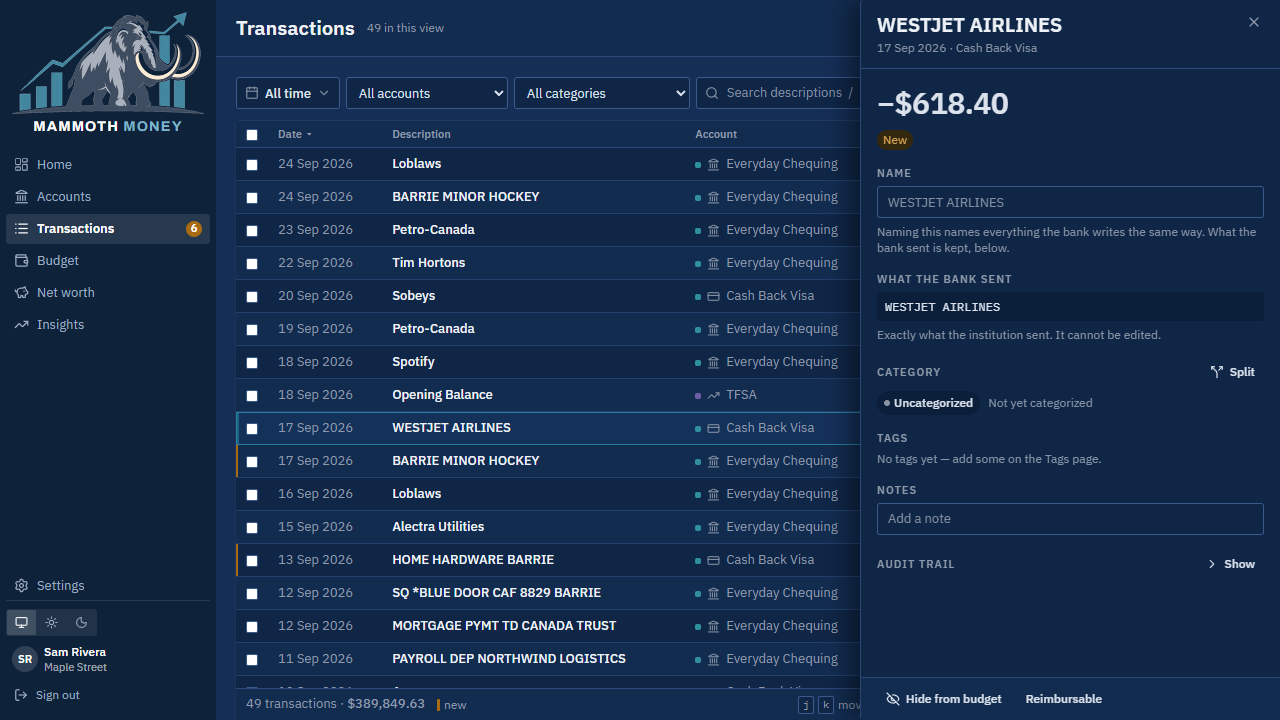
Task: Go to the Transactions nav item
Action: pos(108,229)
